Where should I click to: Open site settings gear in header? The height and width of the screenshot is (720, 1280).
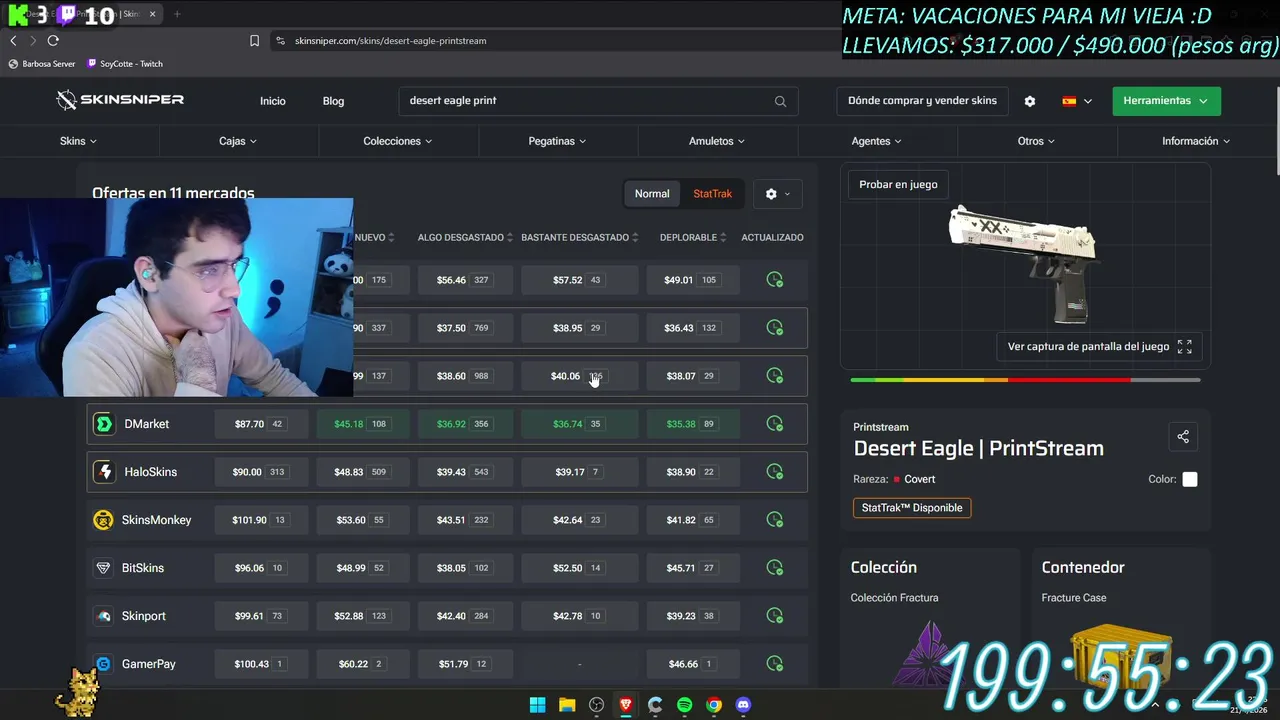[x=1030, y=101]
